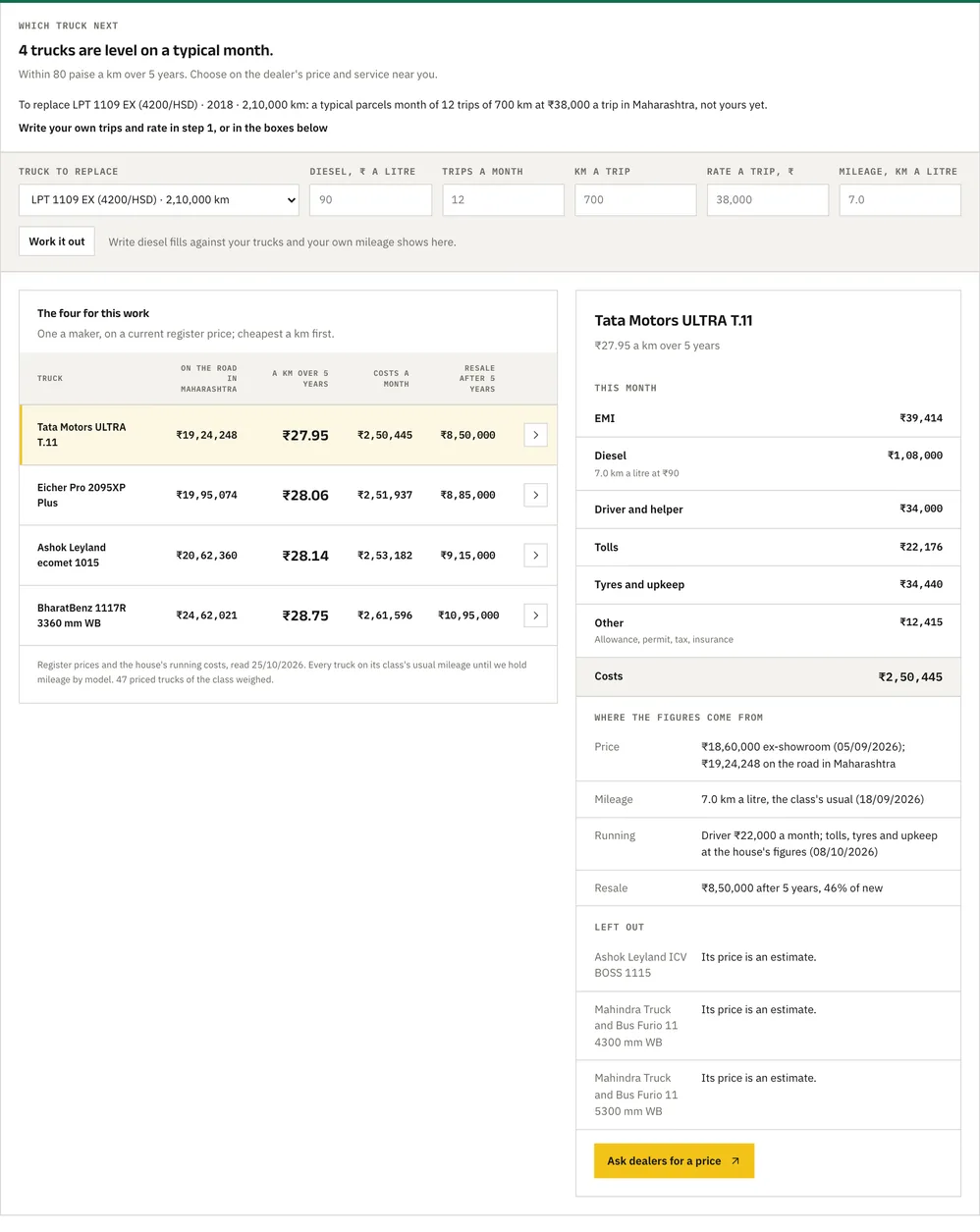Click the total Costs ₹2,50,445 in details
This screenshot has height=1232, width=980.
tap(910, 676)
